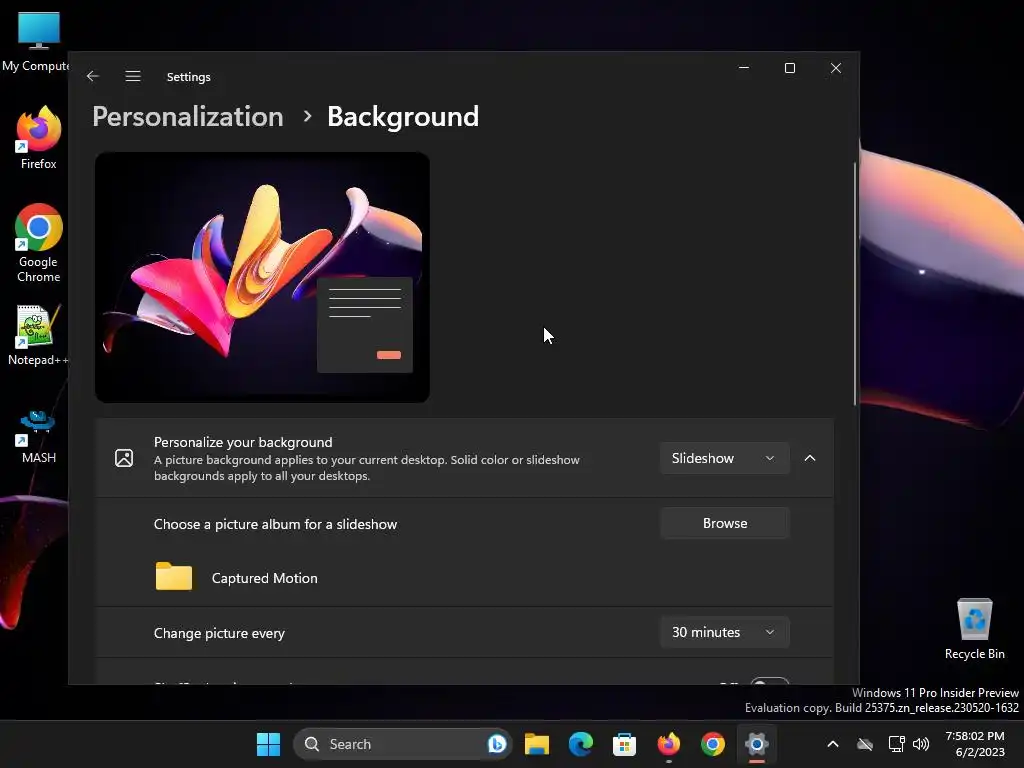Click the Bing icon in the search box
Image resolution: width=1024 pixels, height=768 pixels.
(x=497, y=744)
